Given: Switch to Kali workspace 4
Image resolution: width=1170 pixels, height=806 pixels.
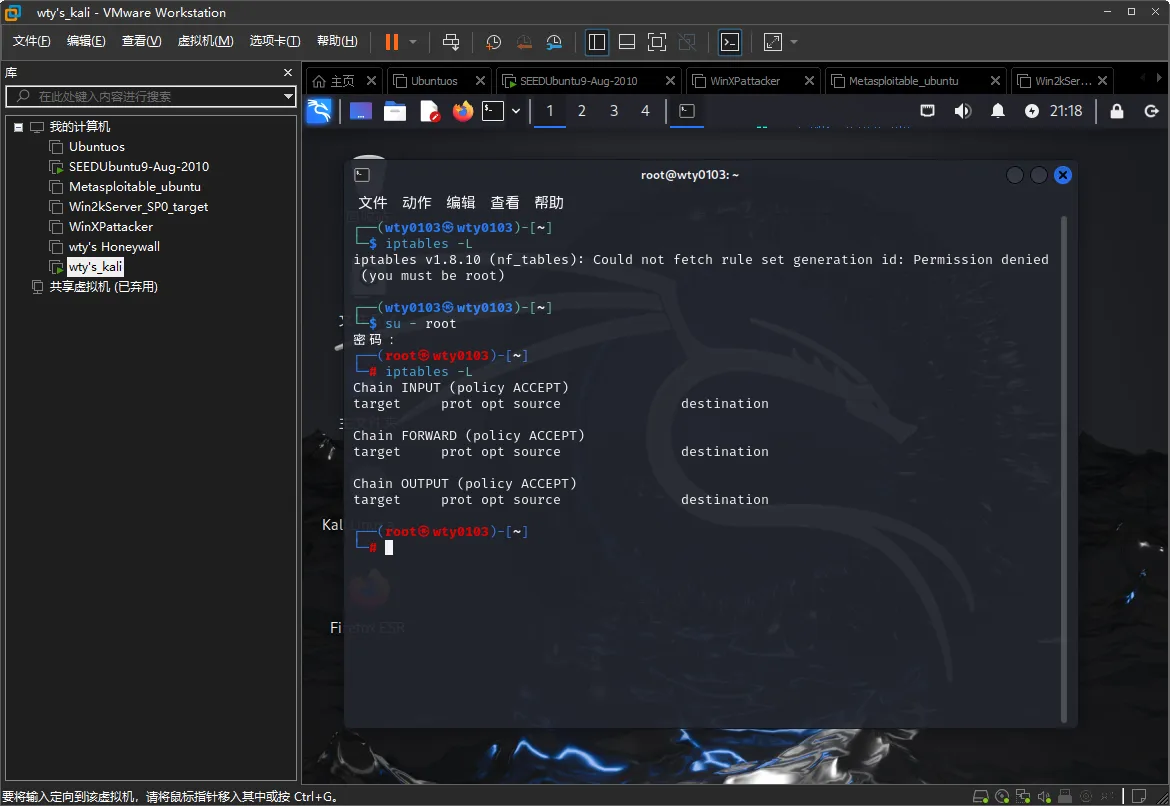Looking at the screenshot, I should [645, 111].
